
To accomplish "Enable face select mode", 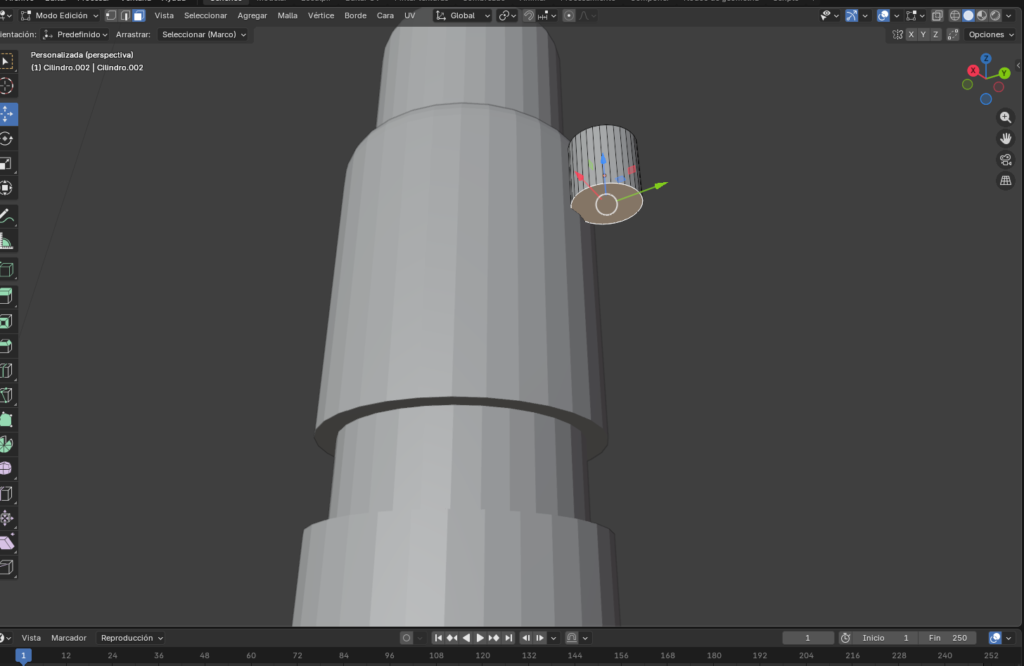I will point(138,16).
